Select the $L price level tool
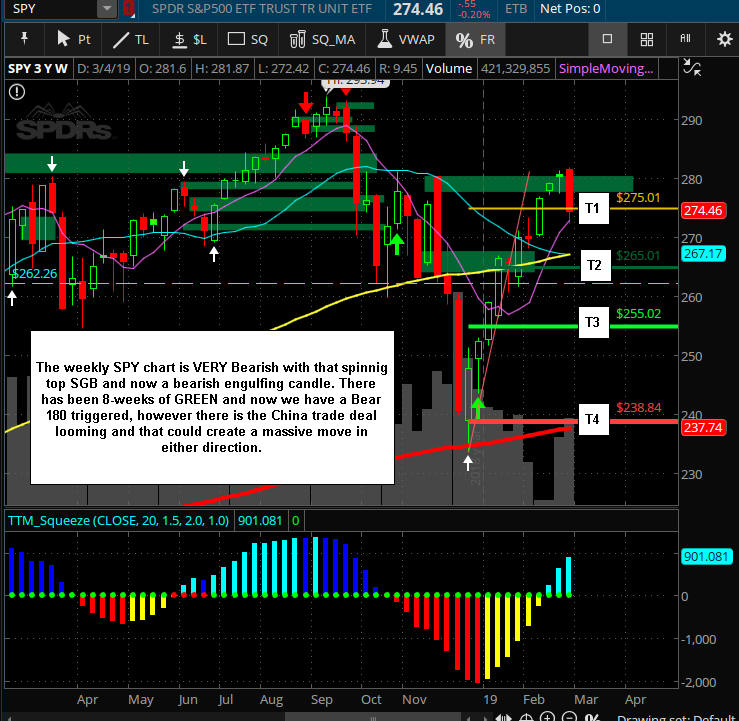Viewport: 739px width, 721px height. tap(189, 40)
